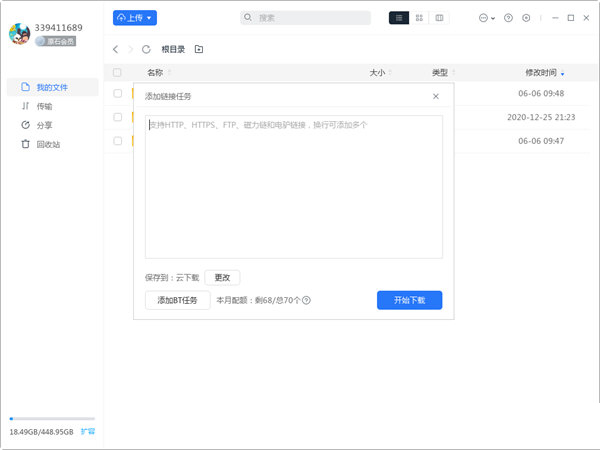Maximize the application window
Image resolution: width=600 pixels, height=450 pixels.
[571, 18]
